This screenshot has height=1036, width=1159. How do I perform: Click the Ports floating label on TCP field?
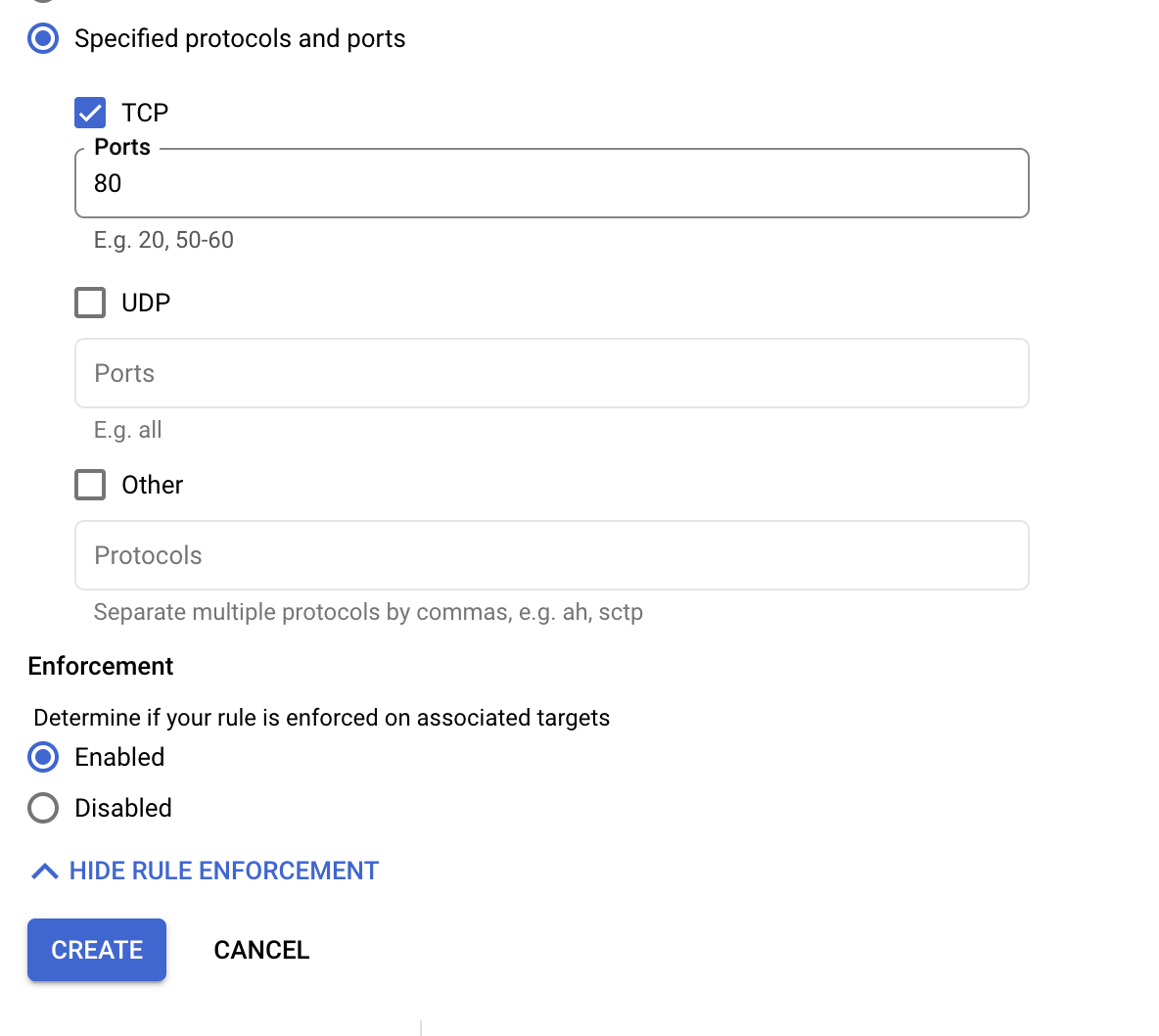[x=122, y=147]
